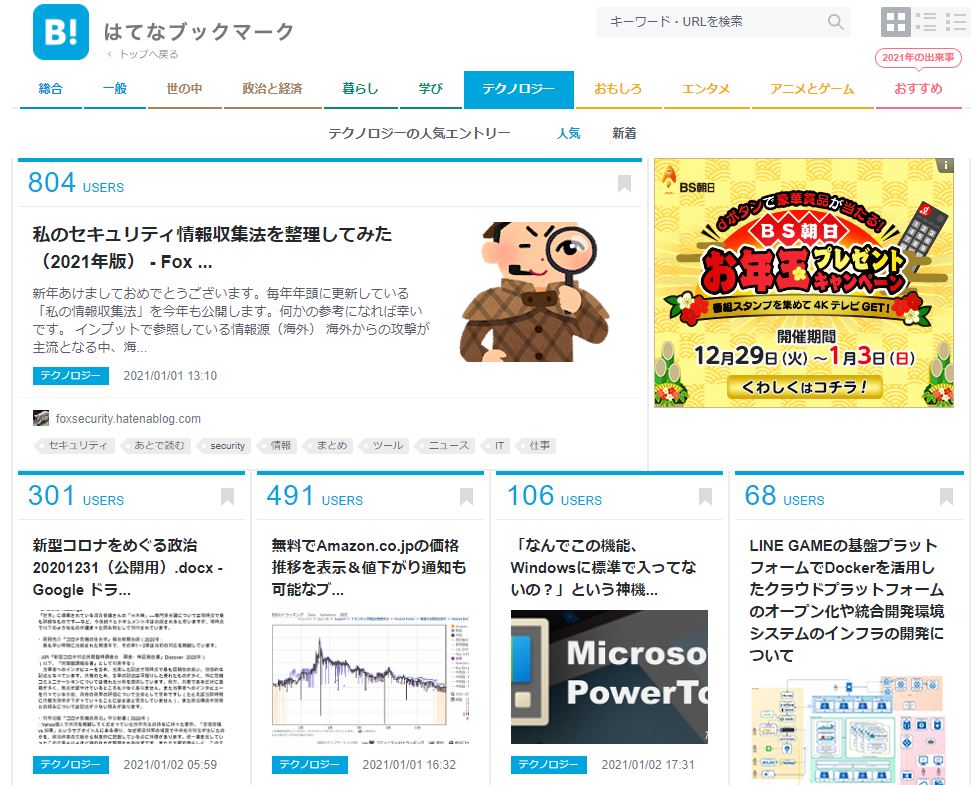Click the Hatena Bookmark B! logo
975x785 pixels.
tap(61, 32)
